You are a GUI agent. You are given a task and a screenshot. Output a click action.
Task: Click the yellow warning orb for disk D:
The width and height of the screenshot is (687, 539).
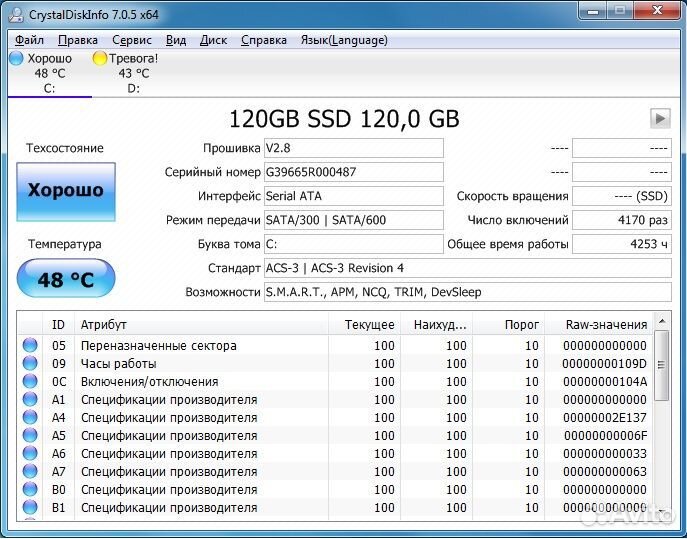point(99,58)
